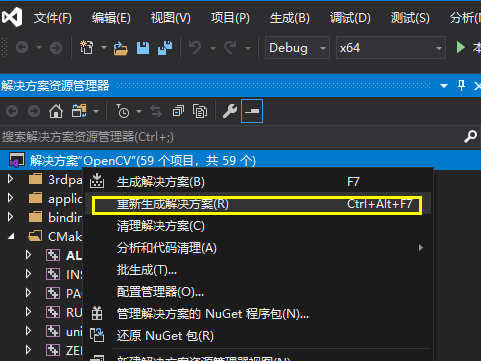481x361 pixels.
Task: Expand the ZE project node
Action: click(x=28, y=350)
